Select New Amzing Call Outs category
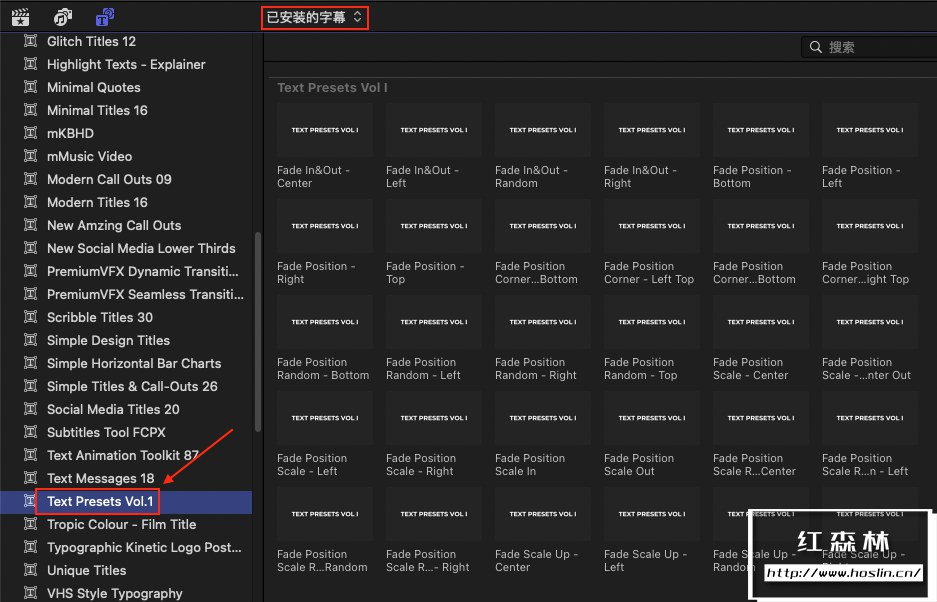The width and height of the screenshot is (937, 602). pos(114,225)
